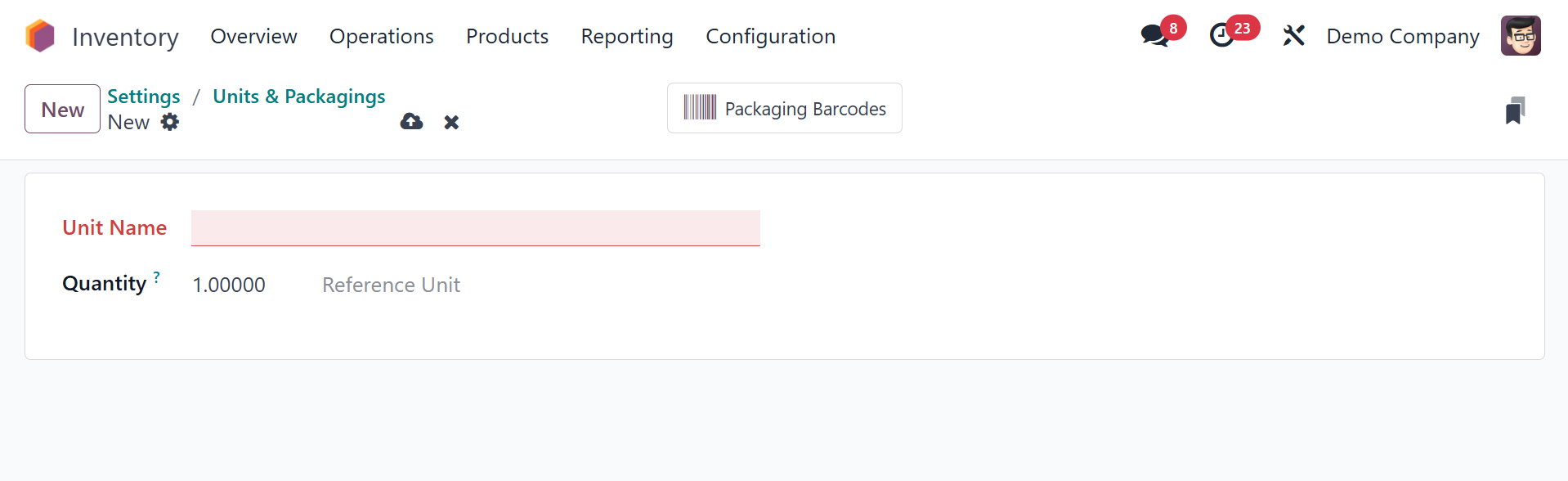Screen dimensions: 1568x481
Task: Open Packaging Barcodes
Action: 784,108
